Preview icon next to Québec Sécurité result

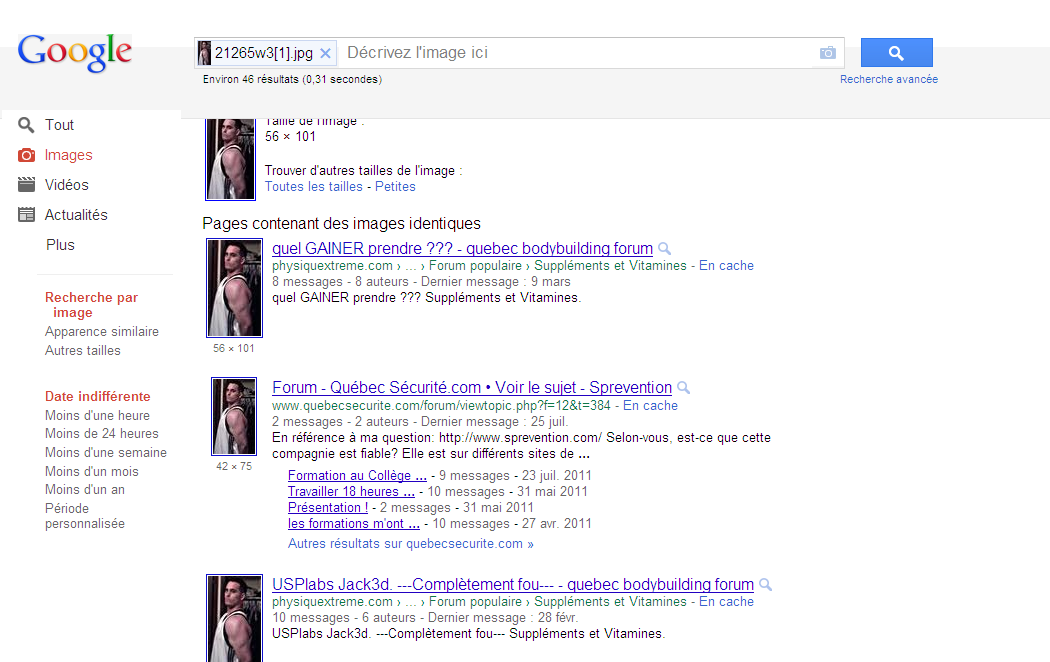point(683,388)
